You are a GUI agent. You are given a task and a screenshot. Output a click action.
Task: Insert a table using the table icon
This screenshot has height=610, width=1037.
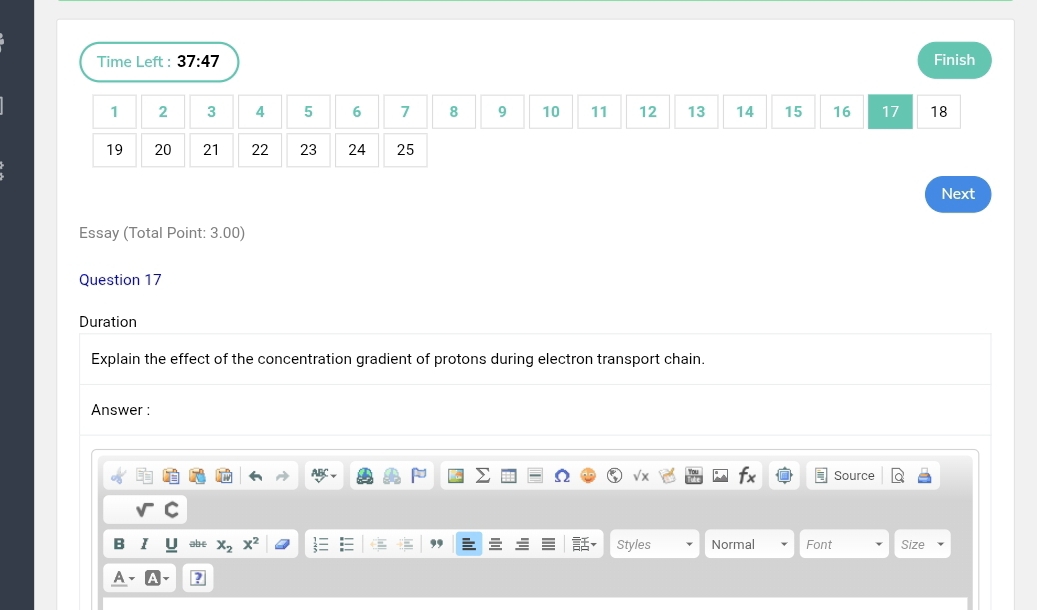(508, 475)
